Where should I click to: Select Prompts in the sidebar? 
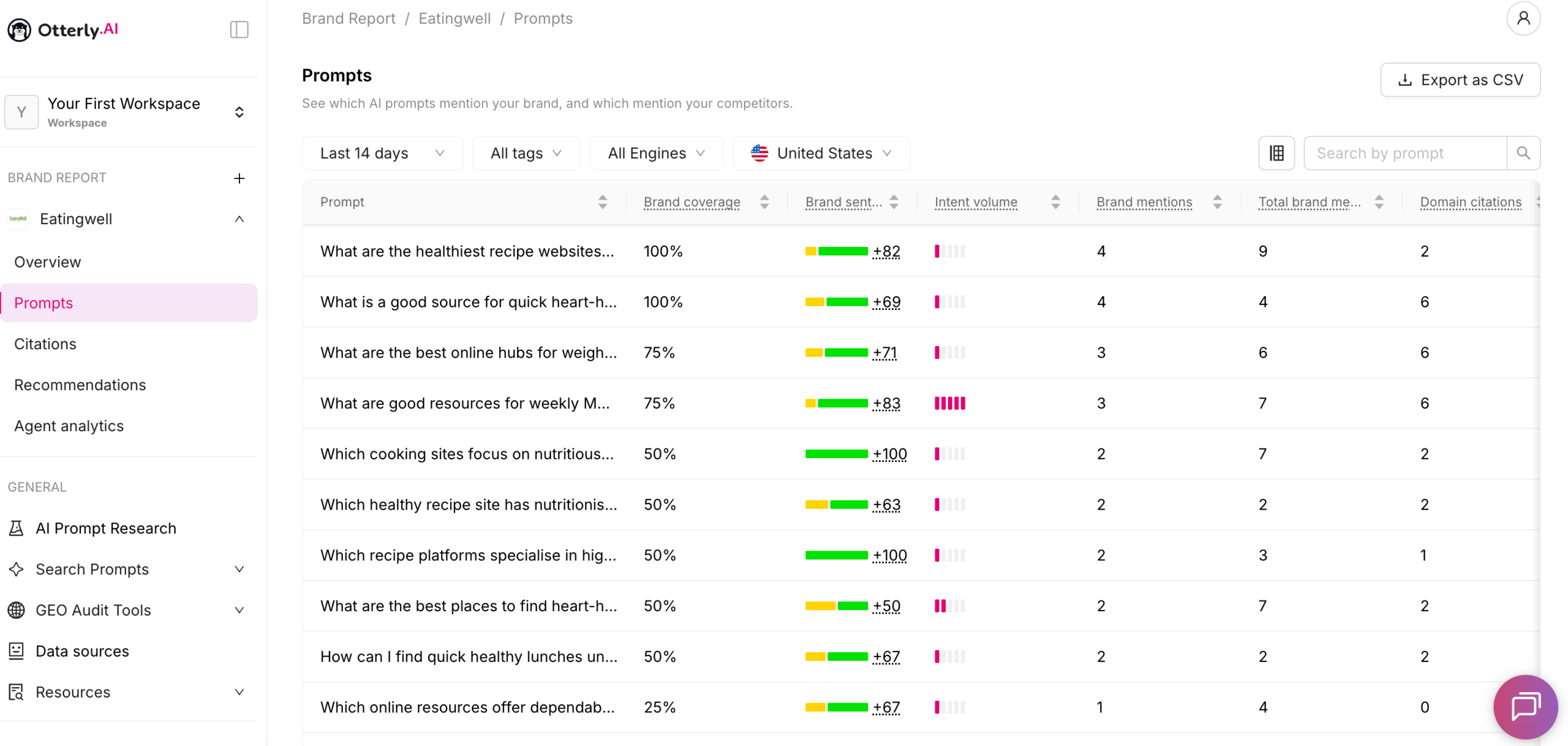point(129,303)
